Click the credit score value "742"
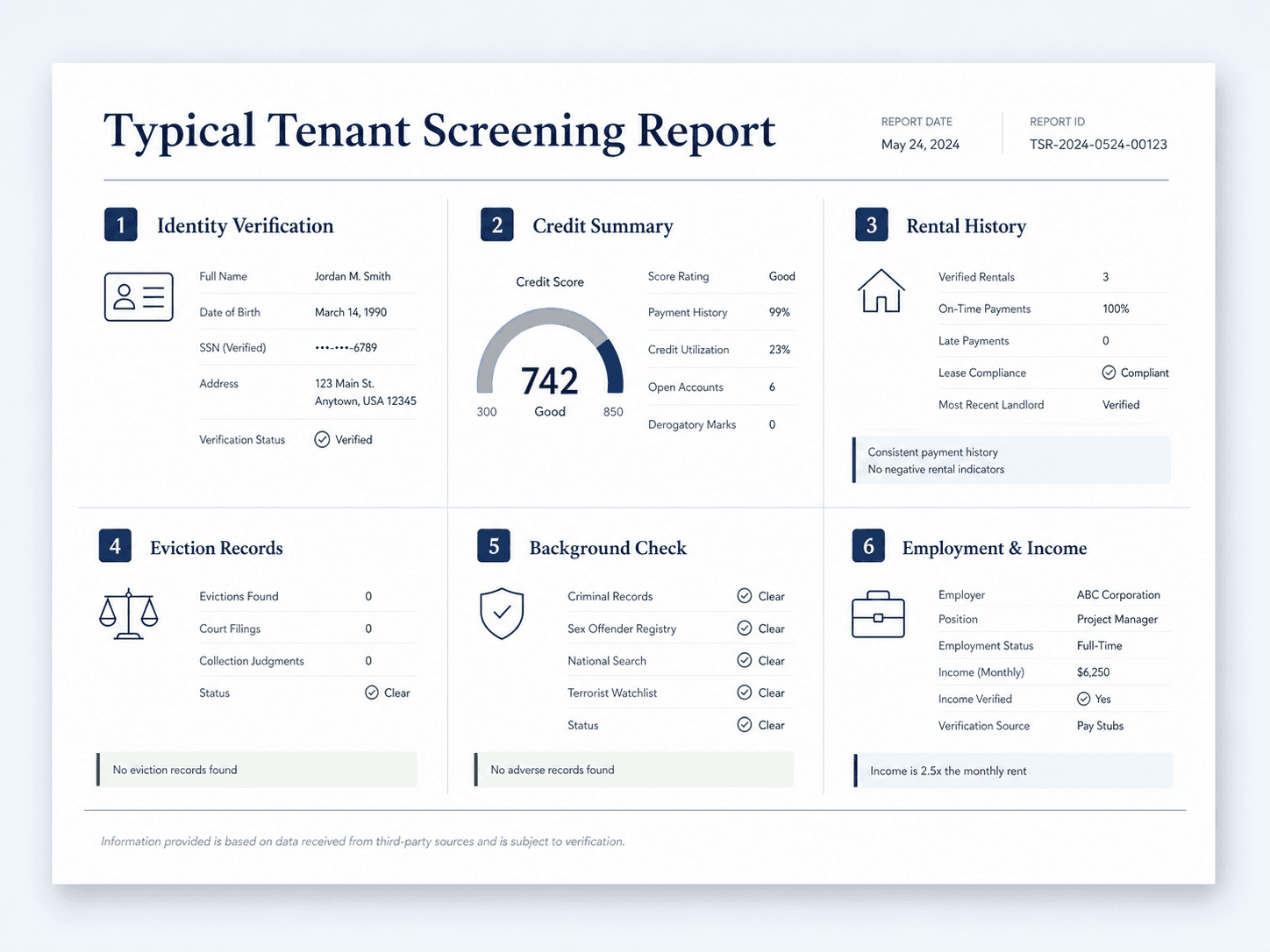The image size is (1270, 952). click(x=550, y=381)
